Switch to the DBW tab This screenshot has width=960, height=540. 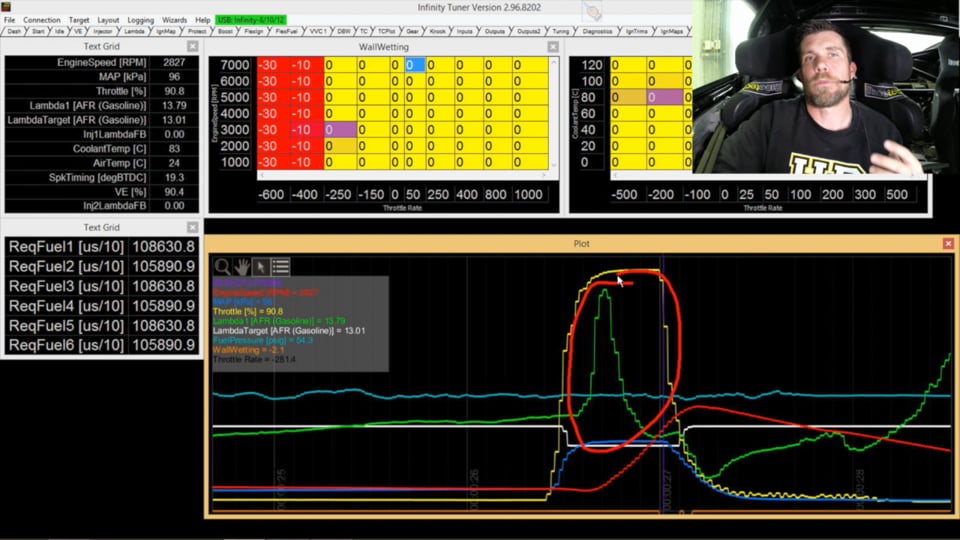coord(344,31)
